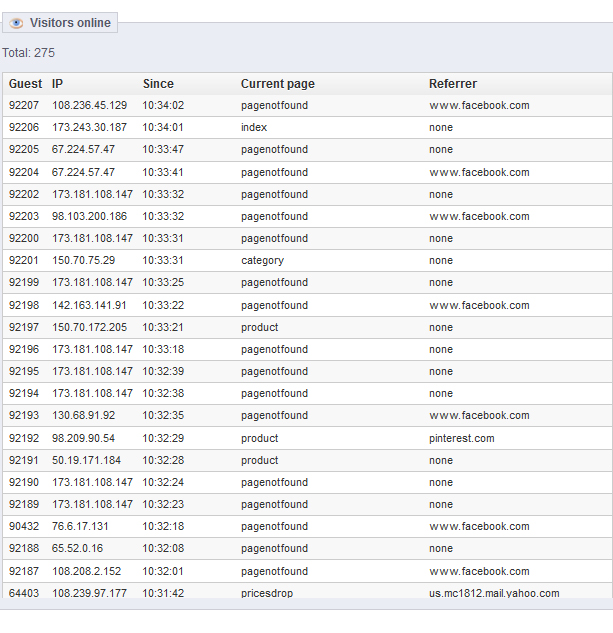Click the index current page entry

254,127
